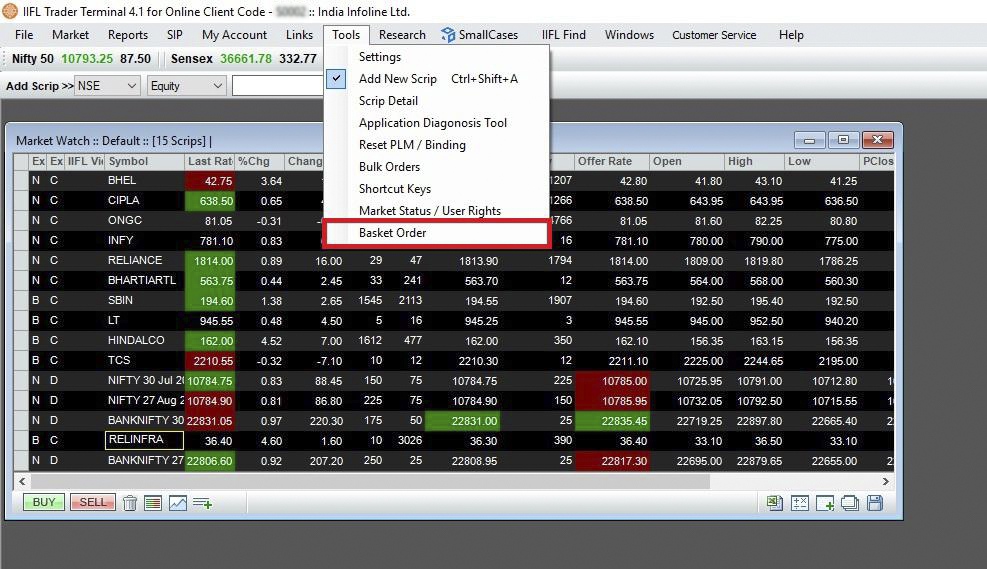Select Basket Order from Tools menu
Image resolution: width=987 pixels, height=569 pixels.
pos(392,233)
